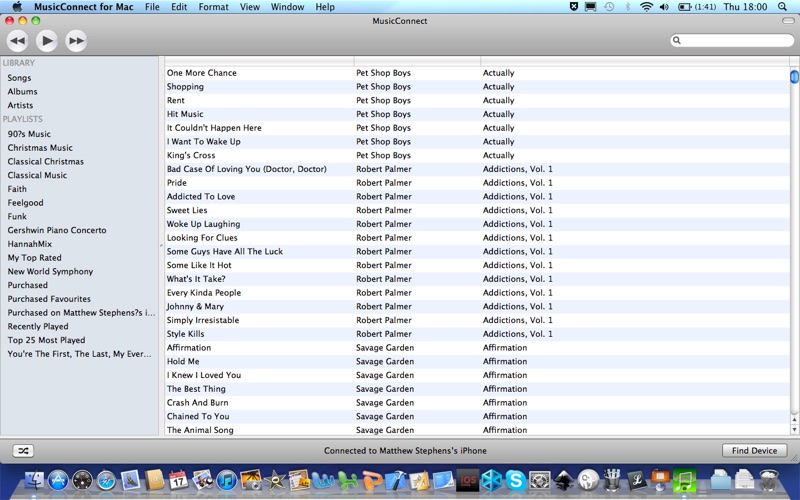Select the song 'Crash And Burn'
This screenshot has height=500, width=800.
click(x=197, y=403)
